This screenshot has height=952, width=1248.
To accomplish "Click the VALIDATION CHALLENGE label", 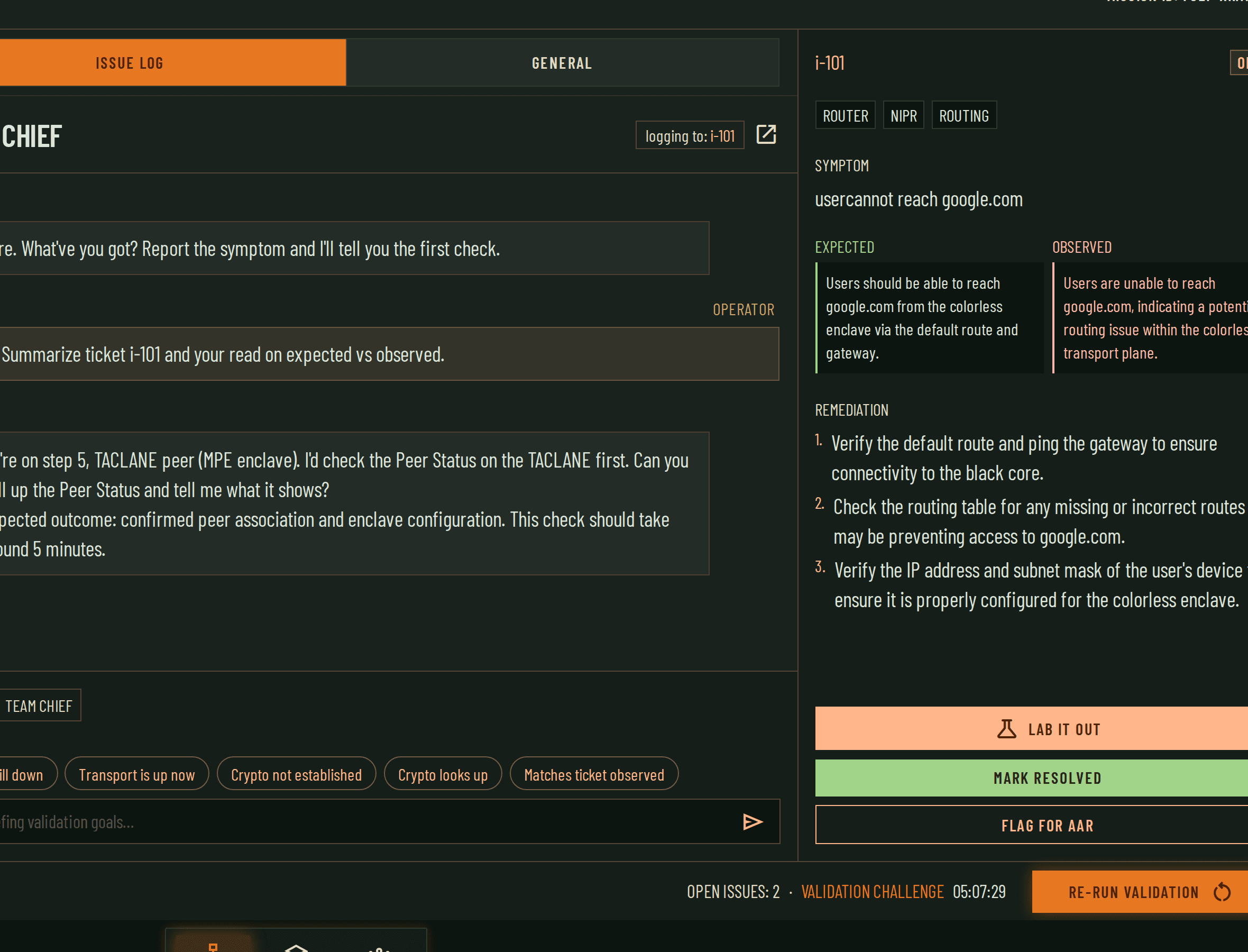I will [873, 892].
